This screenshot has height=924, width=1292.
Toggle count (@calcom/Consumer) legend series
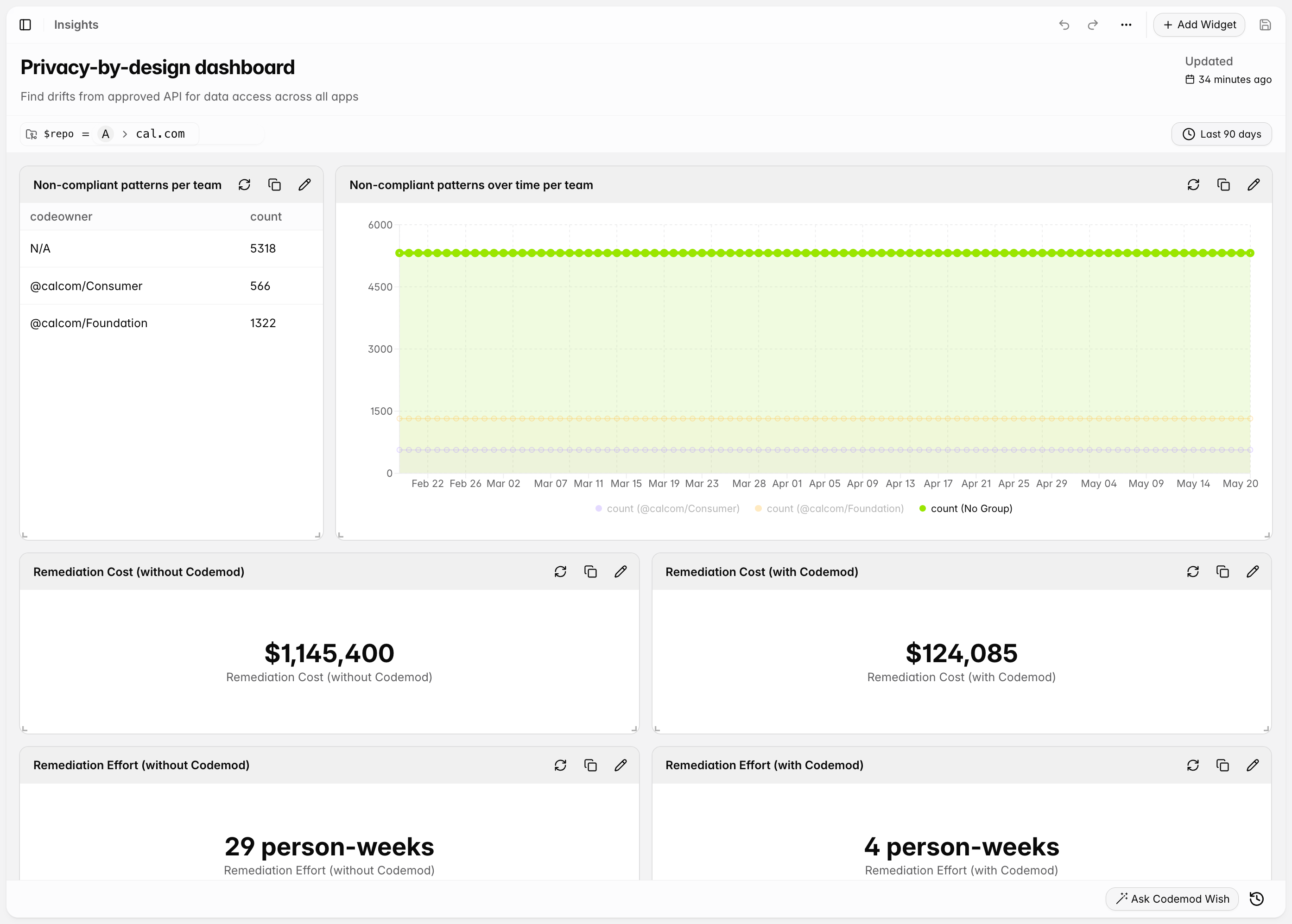(x=667, y=509)
